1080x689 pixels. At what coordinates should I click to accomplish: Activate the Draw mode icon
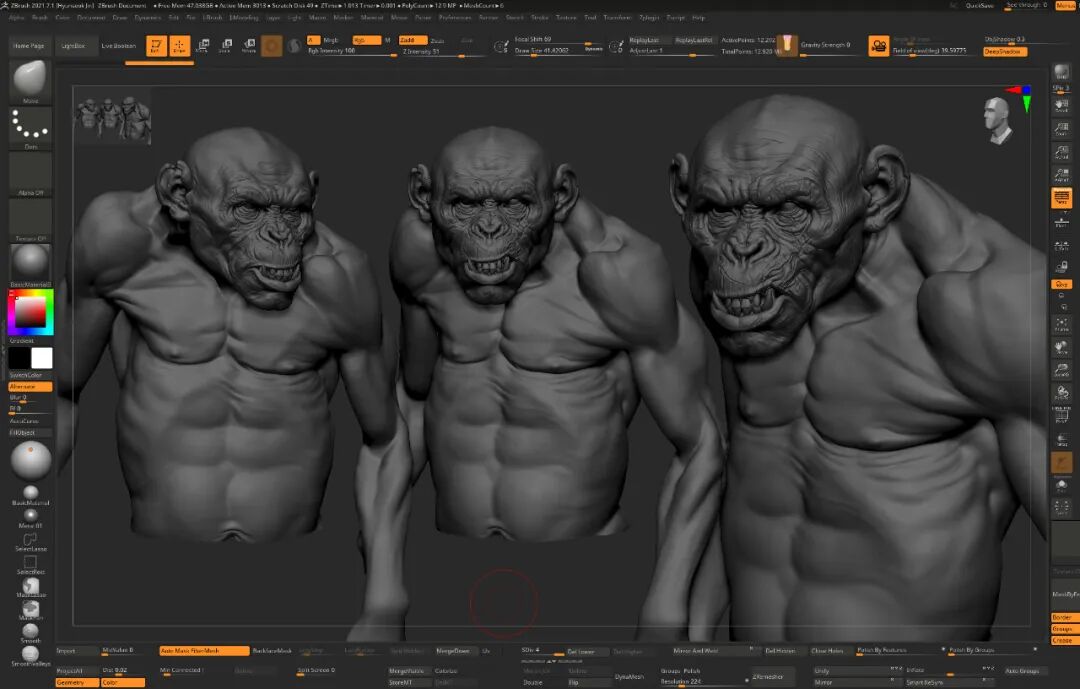click(180, 46)
